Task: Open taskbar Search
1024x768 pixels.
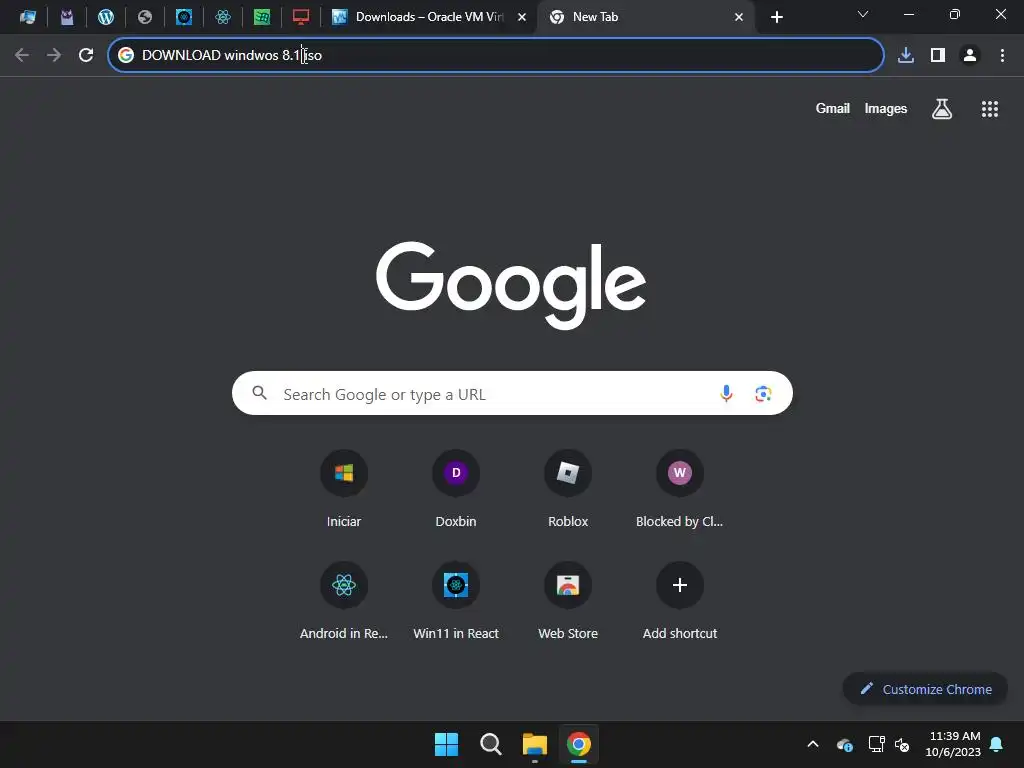Action: click(x=490, y=744)
